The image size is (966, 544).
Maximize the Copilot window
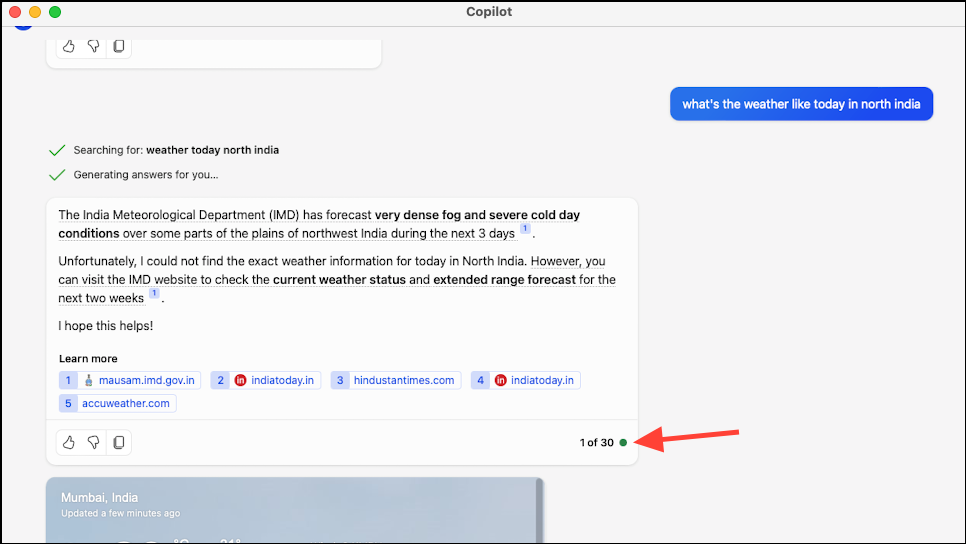[55, 12]
